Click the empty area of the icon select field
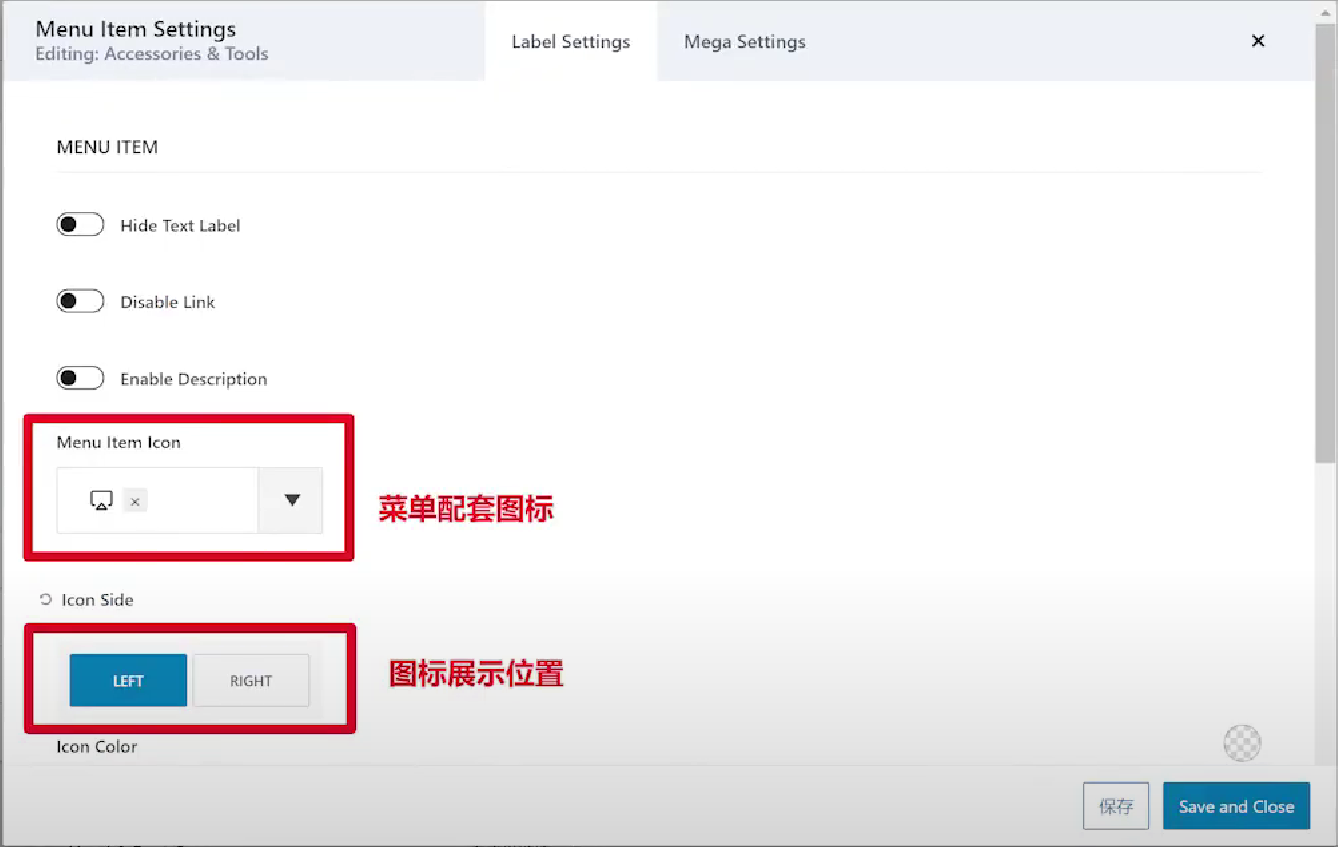This screenshot has width=1338, height=847. pyautogui.click(x=200, y=501)
